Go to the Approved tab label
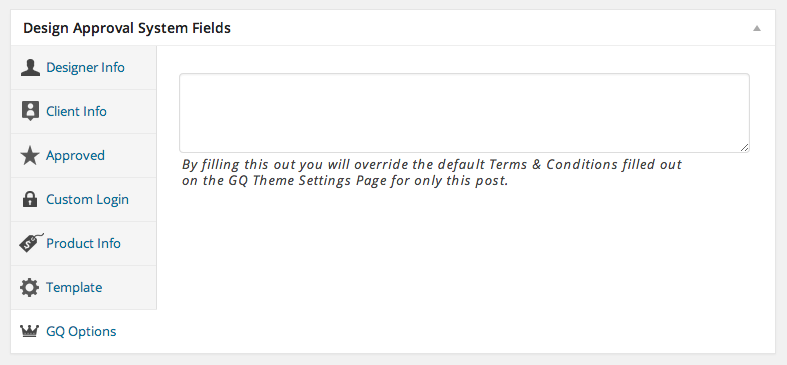This screenshot has width=787, height=365. pos(75,156)
